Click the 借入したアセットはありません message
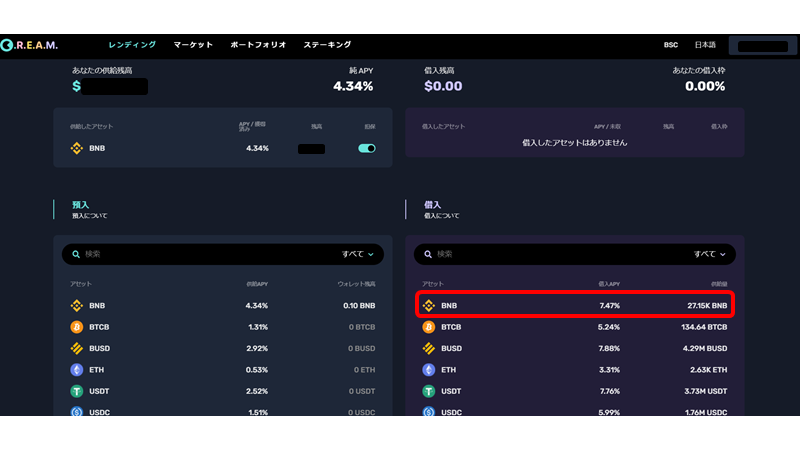This screenshot has width=800, height=450. point(574,143)
